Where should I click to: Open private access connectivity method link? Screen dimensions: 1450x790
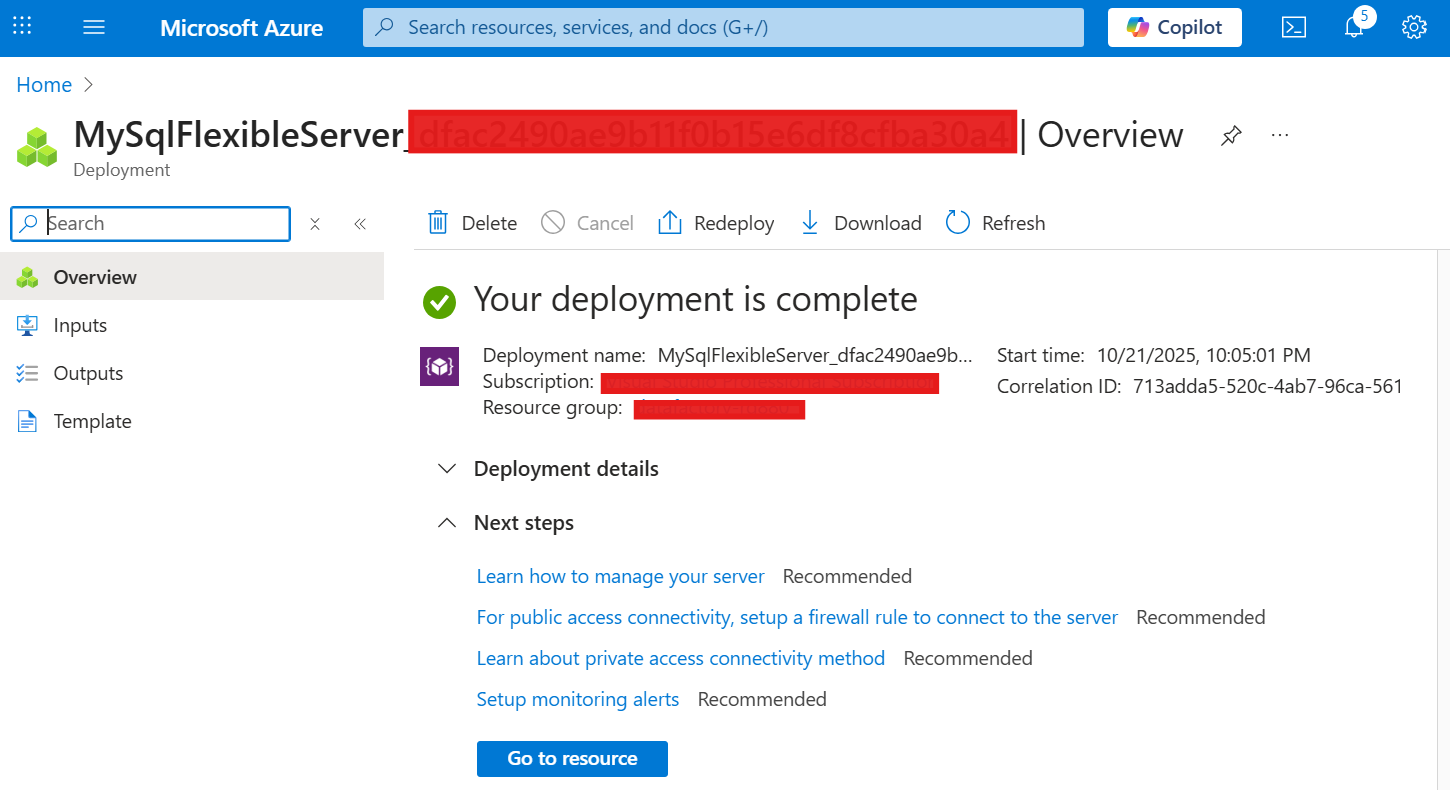(681, 659)
